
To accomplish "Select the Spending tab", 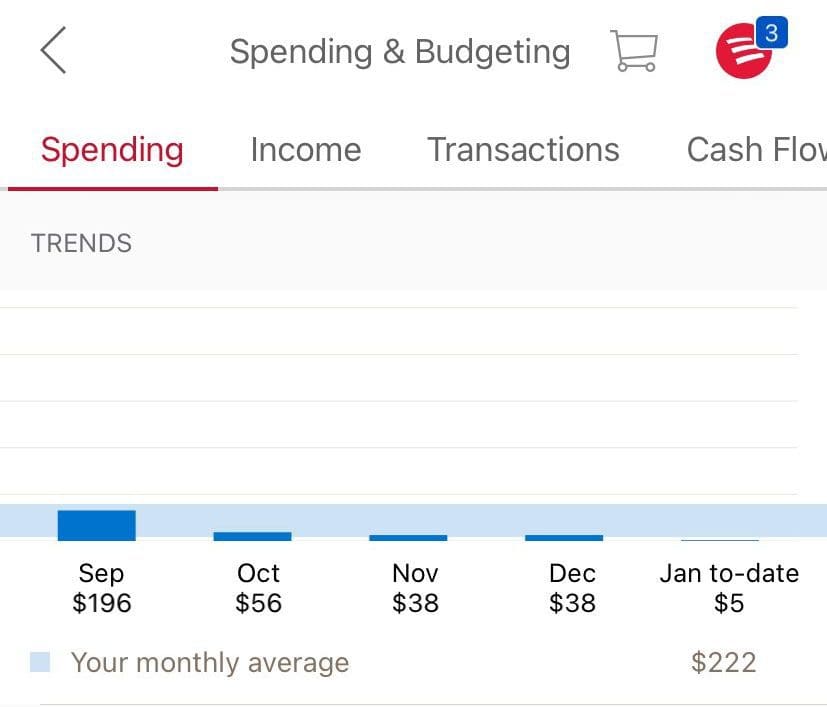I will tap(112, 149).
